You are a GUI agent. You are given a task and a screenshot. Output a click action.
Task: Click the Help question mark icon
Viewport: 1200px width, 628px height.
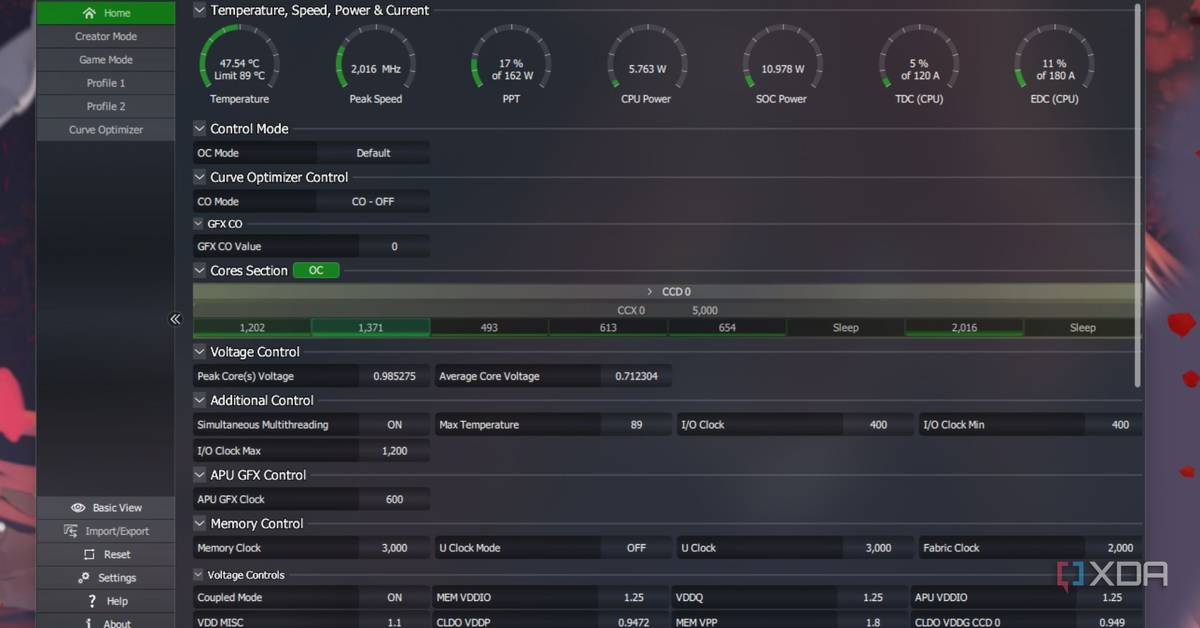92,601
